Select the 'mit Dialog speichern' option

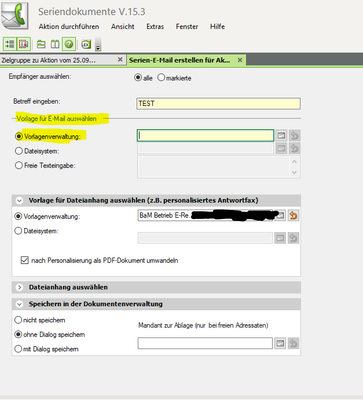pyautogui.click(x=18, y=349)
